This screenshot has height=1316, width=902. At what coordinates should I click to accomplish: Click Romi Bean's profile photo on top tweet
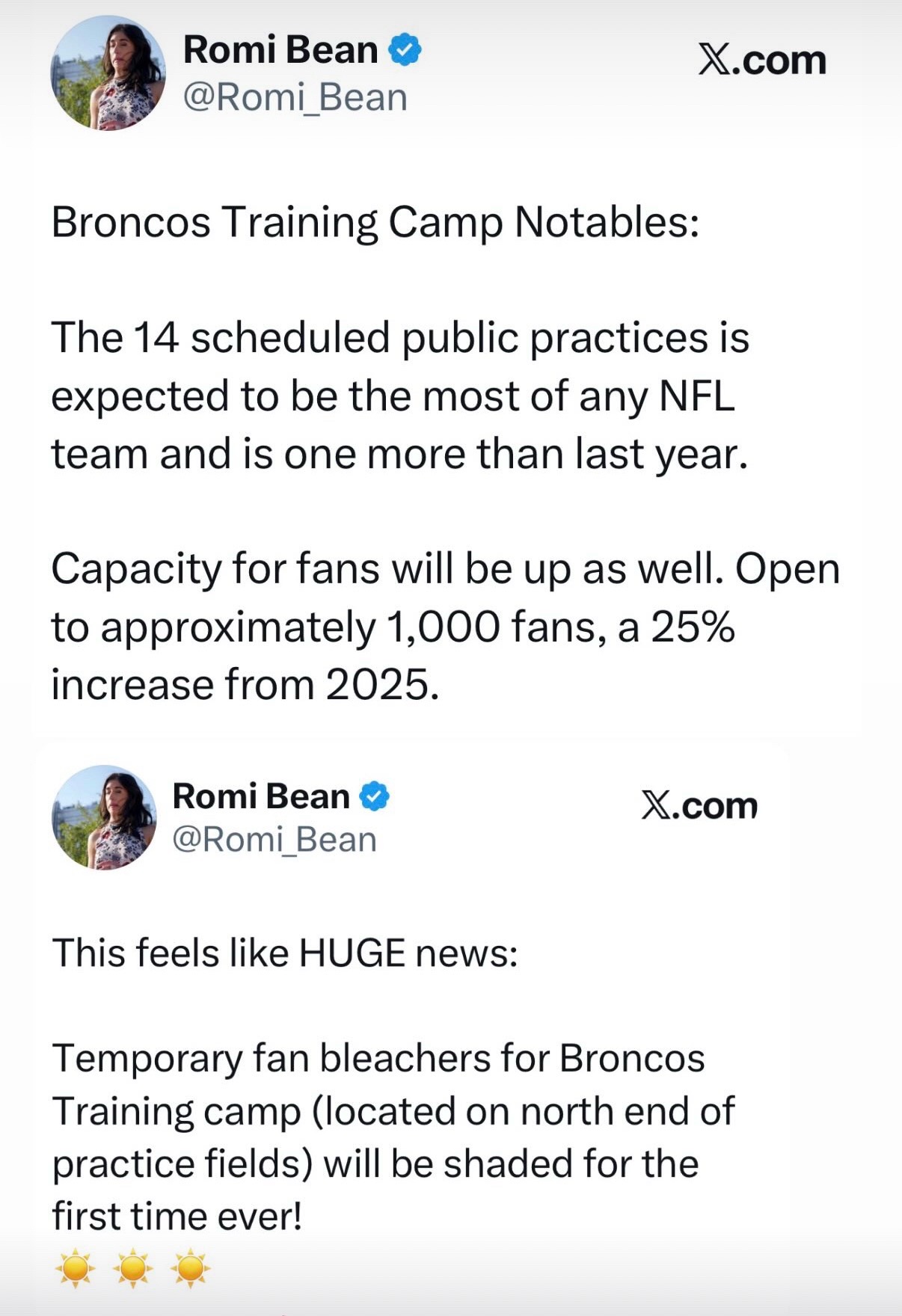108,73
